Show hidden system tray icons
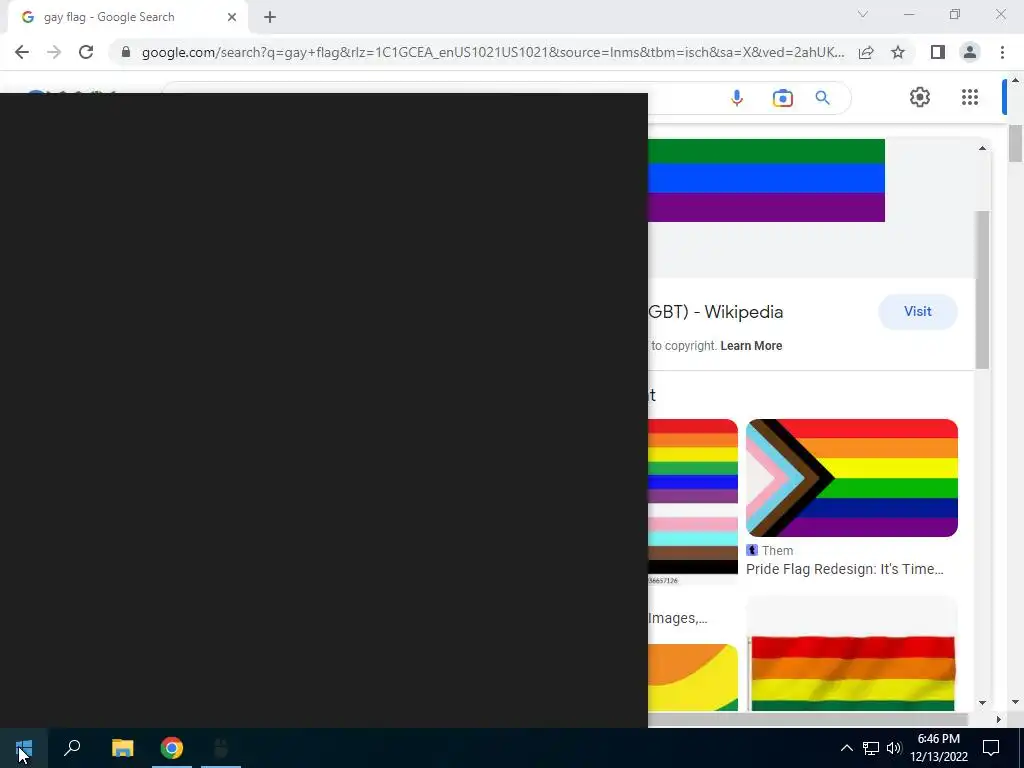1024x768 pixels. 846,748
